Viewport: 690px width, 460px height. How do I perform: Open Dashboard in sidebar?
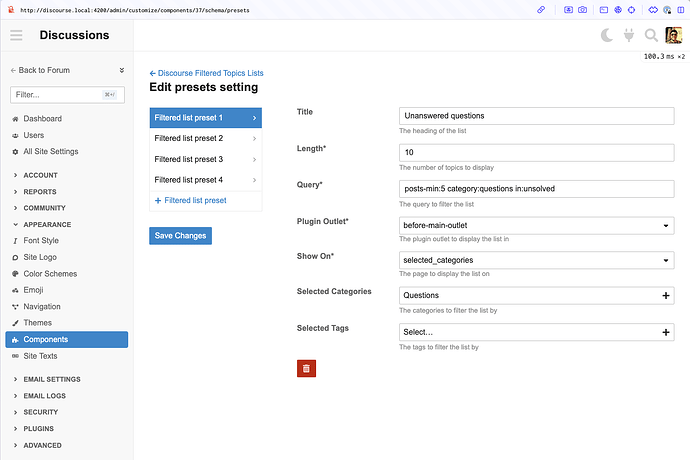point(42,118)
